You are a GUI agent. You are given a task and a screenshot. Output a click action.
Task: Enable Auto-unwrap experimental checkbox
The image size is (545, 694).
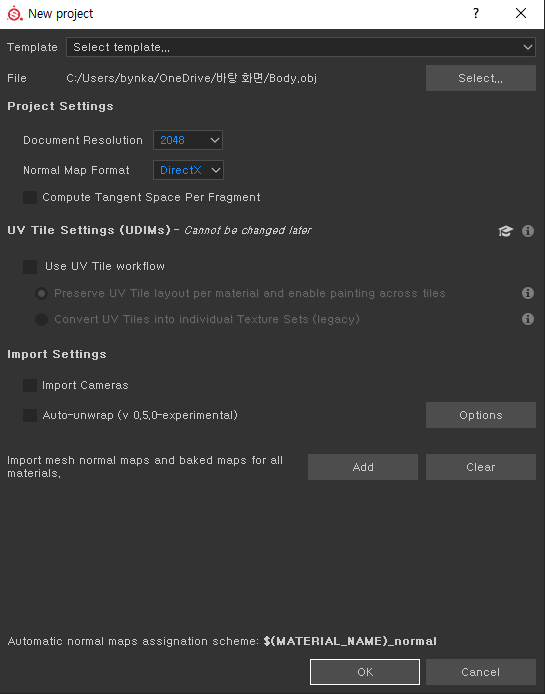point(30,415)
